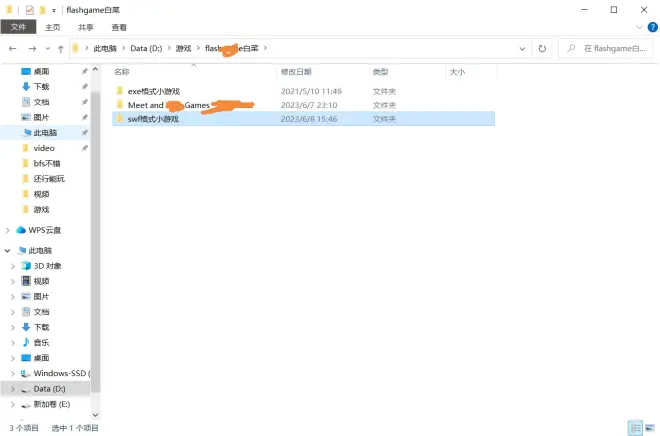Image resolution: width=660 pixels, height=436 pixels.
Task: Open the 文件 menu tab
Action: click(x=18, y=28)
